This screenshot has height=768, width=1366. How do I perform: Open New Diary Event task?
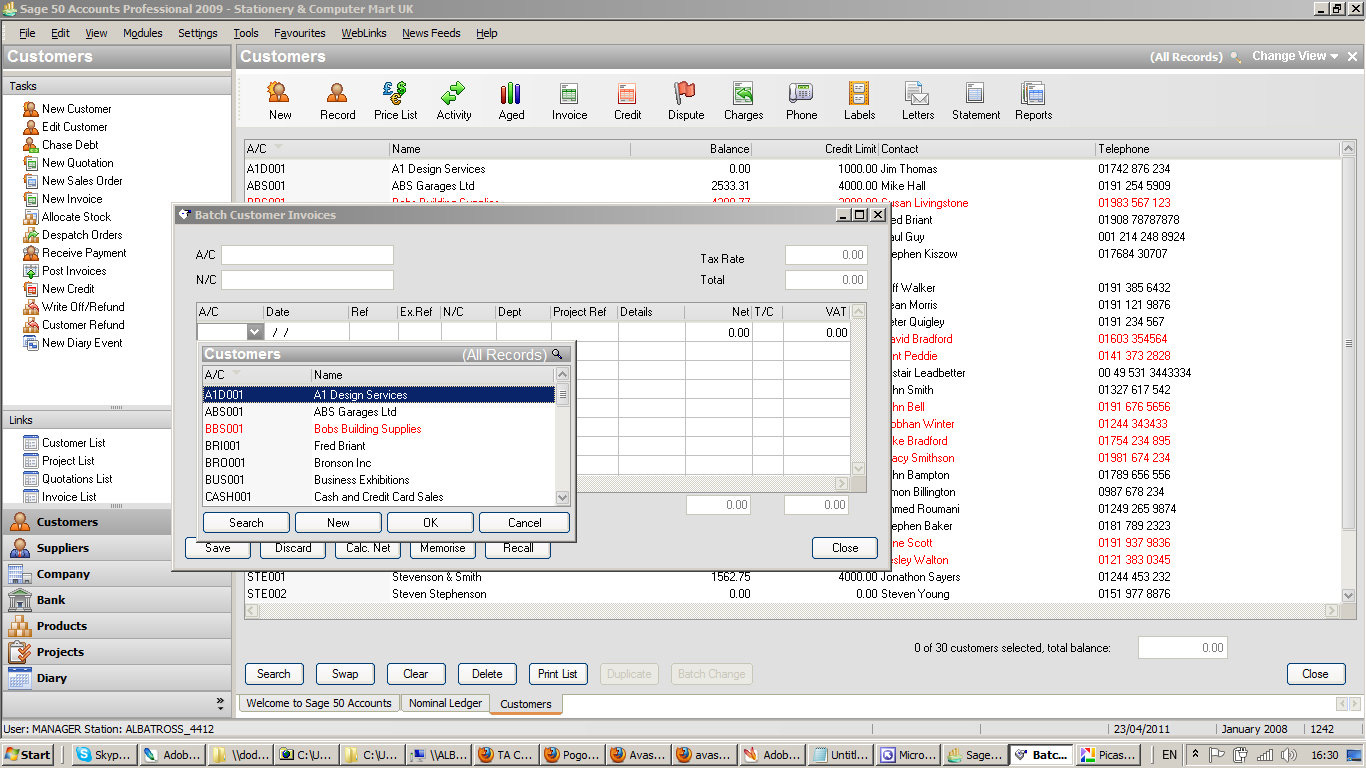tap(82, 343)
